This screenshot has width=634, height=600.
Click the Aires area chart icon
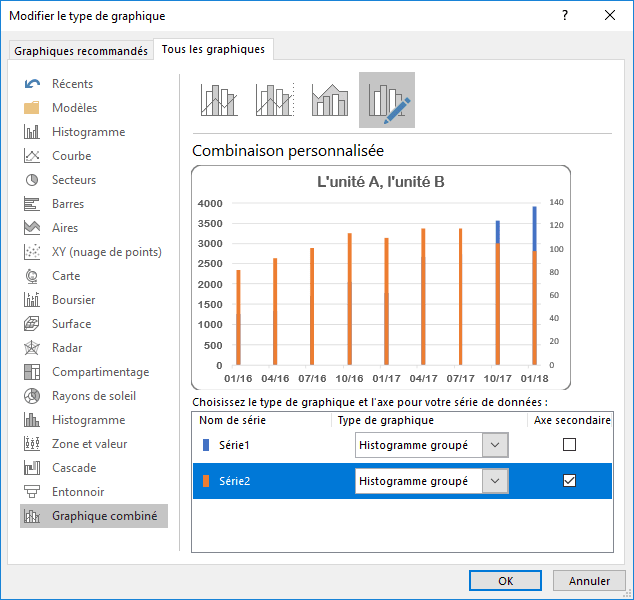[x=32, y=228]
